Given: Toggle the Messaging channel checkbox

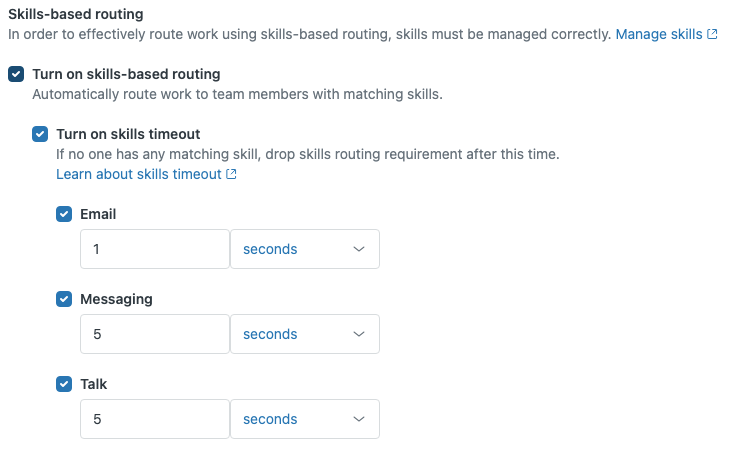Looking at the screenshot, I should [64, 299].
